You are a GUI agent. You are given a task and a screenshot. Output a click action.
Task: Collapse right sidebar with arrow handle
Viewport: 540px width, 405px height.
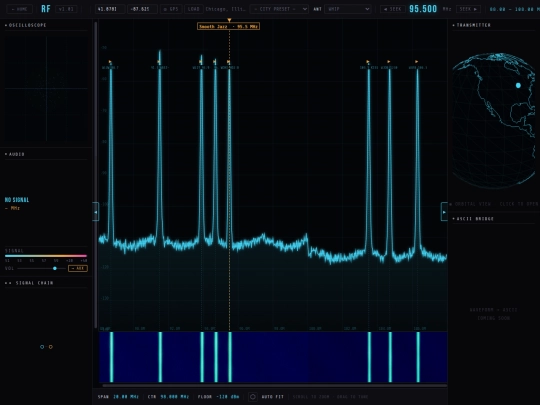444,212
